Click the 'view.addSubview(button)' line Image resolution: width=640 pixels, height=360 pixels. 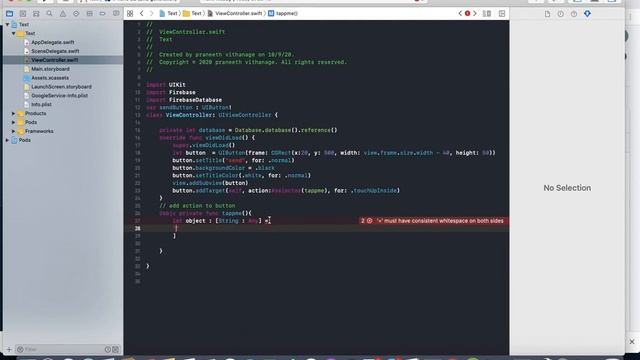(210, 183)
